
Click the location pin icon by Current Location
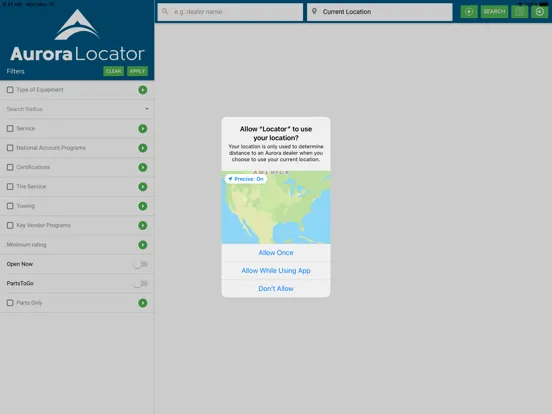[314, 11]
